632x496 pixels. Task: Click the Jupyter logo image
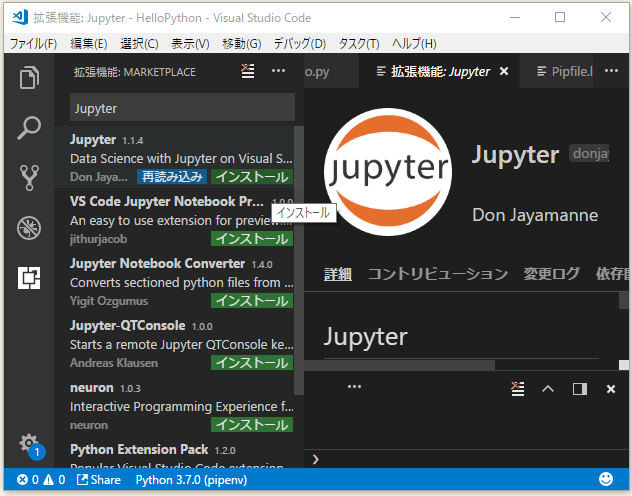[x=388, y=172]
